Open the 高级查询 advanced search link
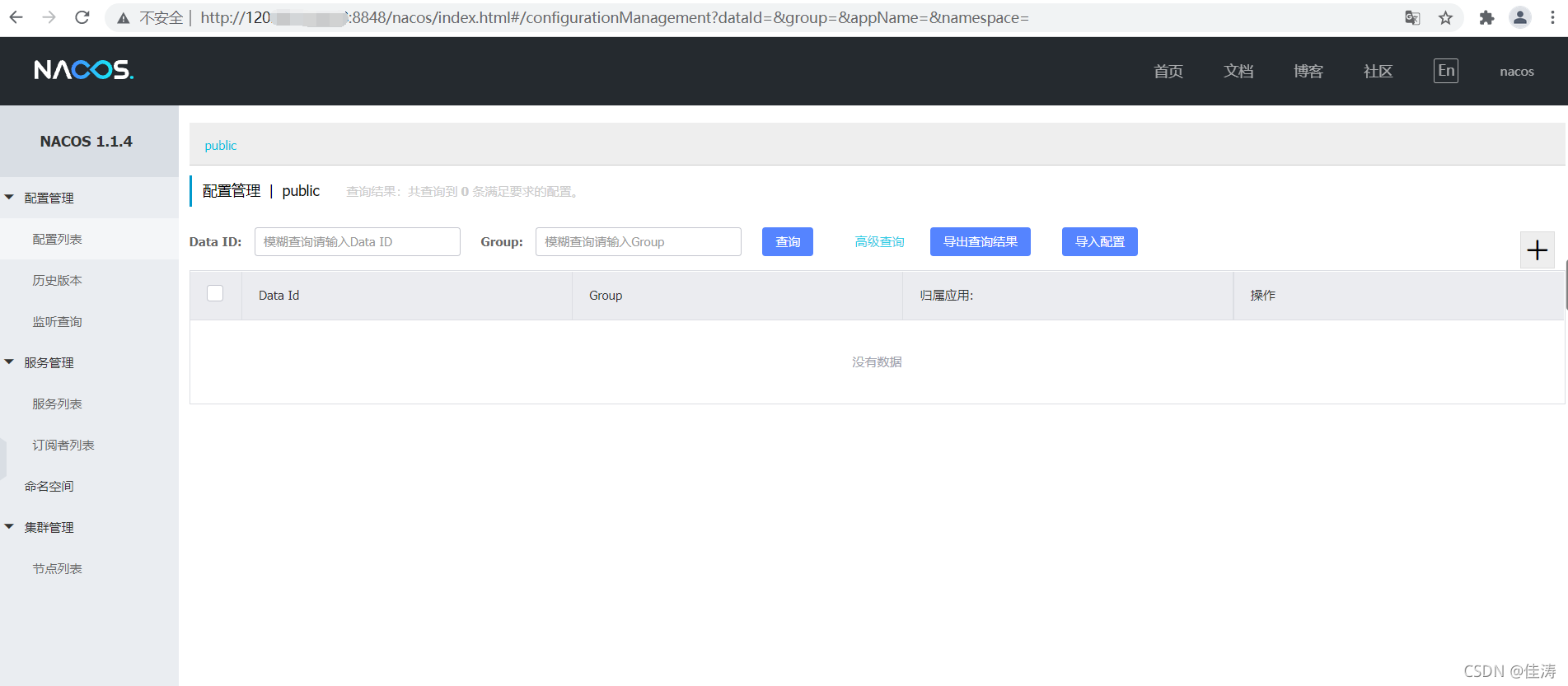 click(879, 242)
